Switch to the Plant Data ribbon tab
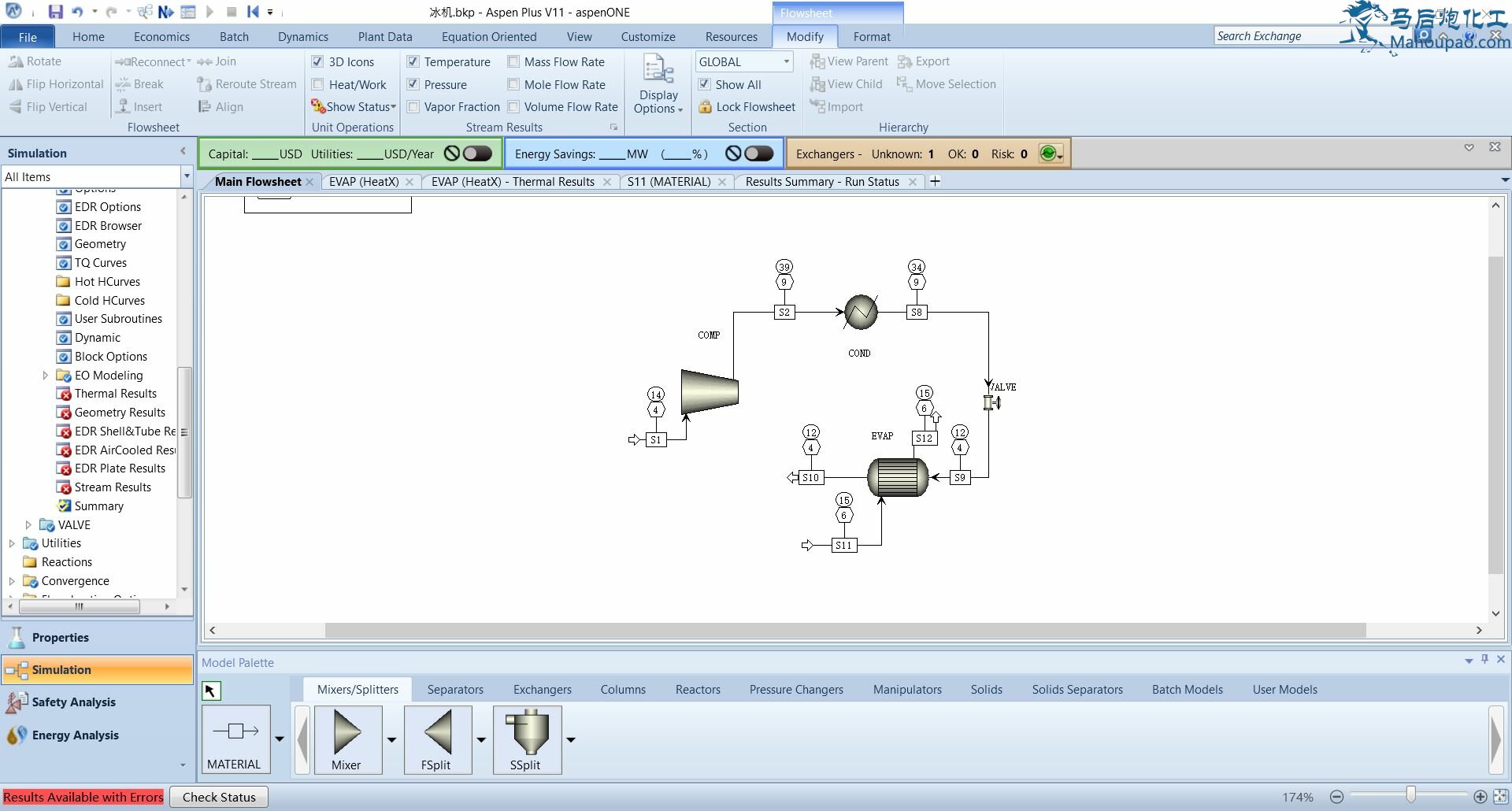 tap(385, 37)
